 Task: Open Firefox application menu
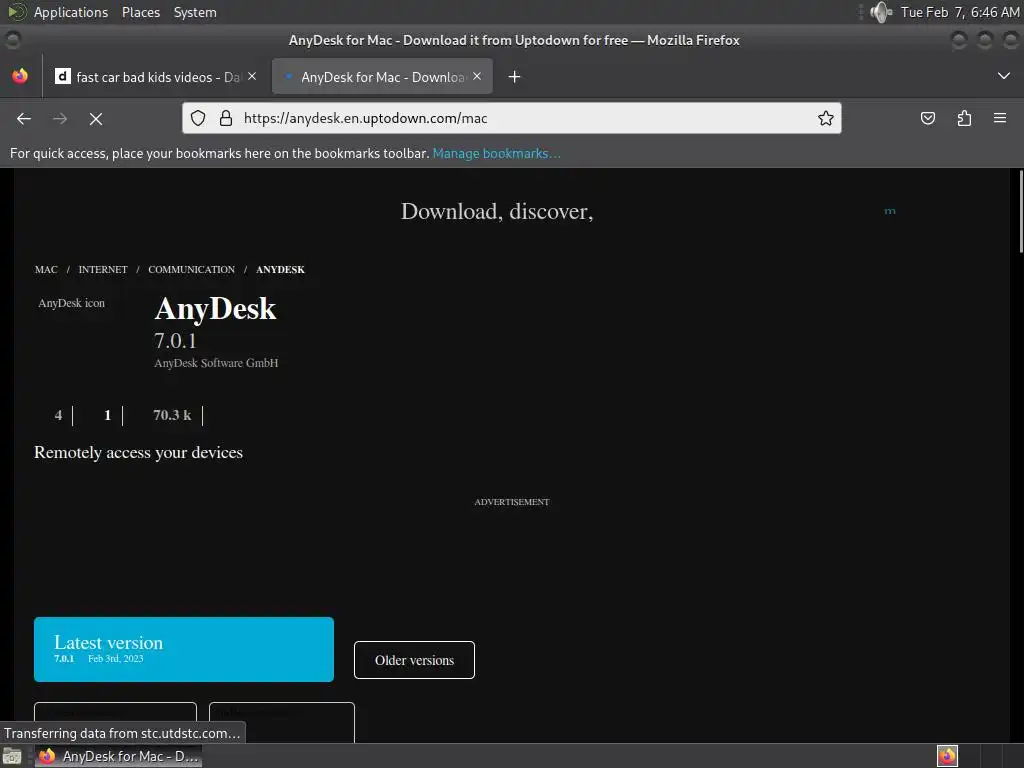pyautogui.click(x=1000, y=118)
